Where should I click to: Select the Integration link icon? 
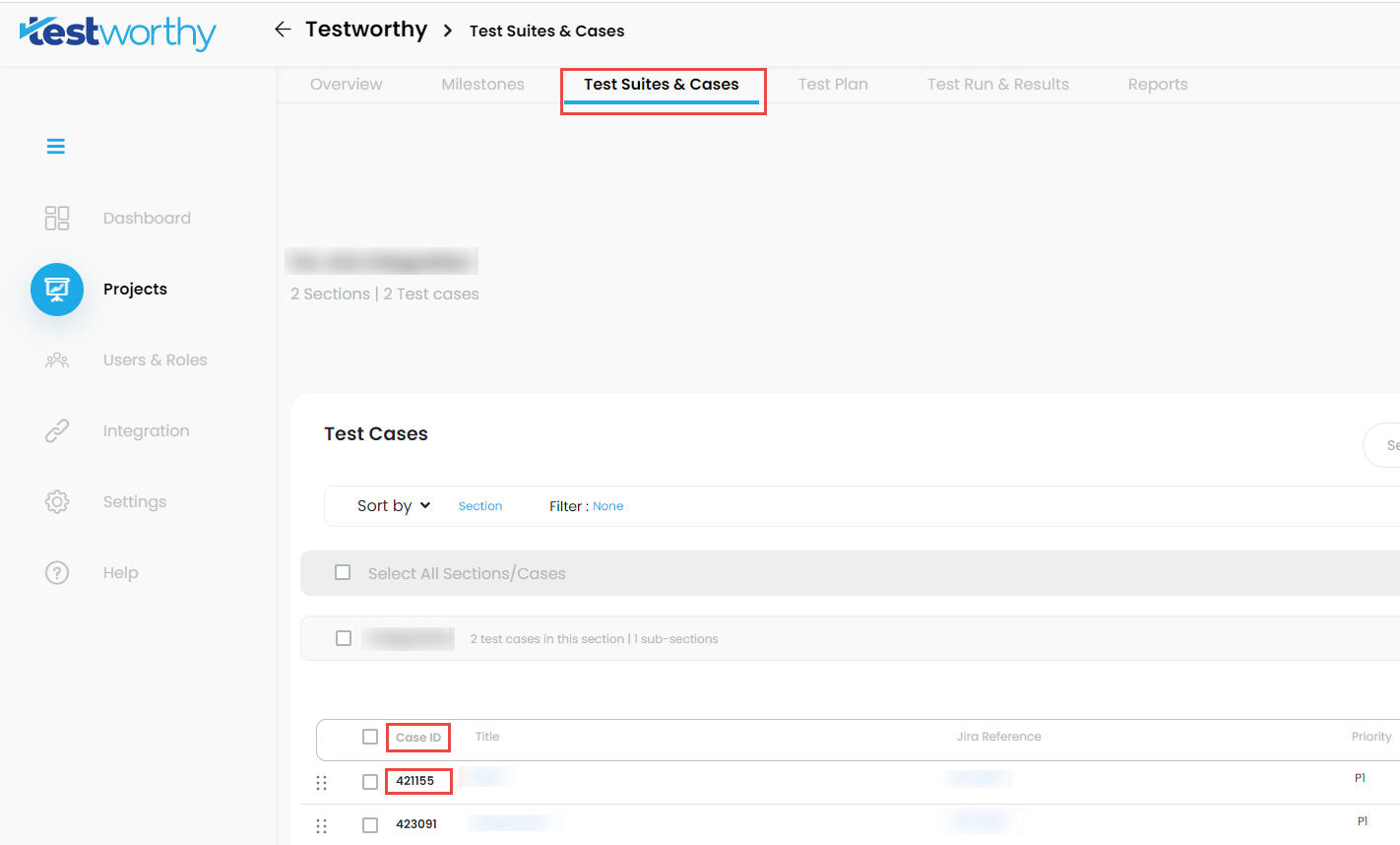pos(56,430)
